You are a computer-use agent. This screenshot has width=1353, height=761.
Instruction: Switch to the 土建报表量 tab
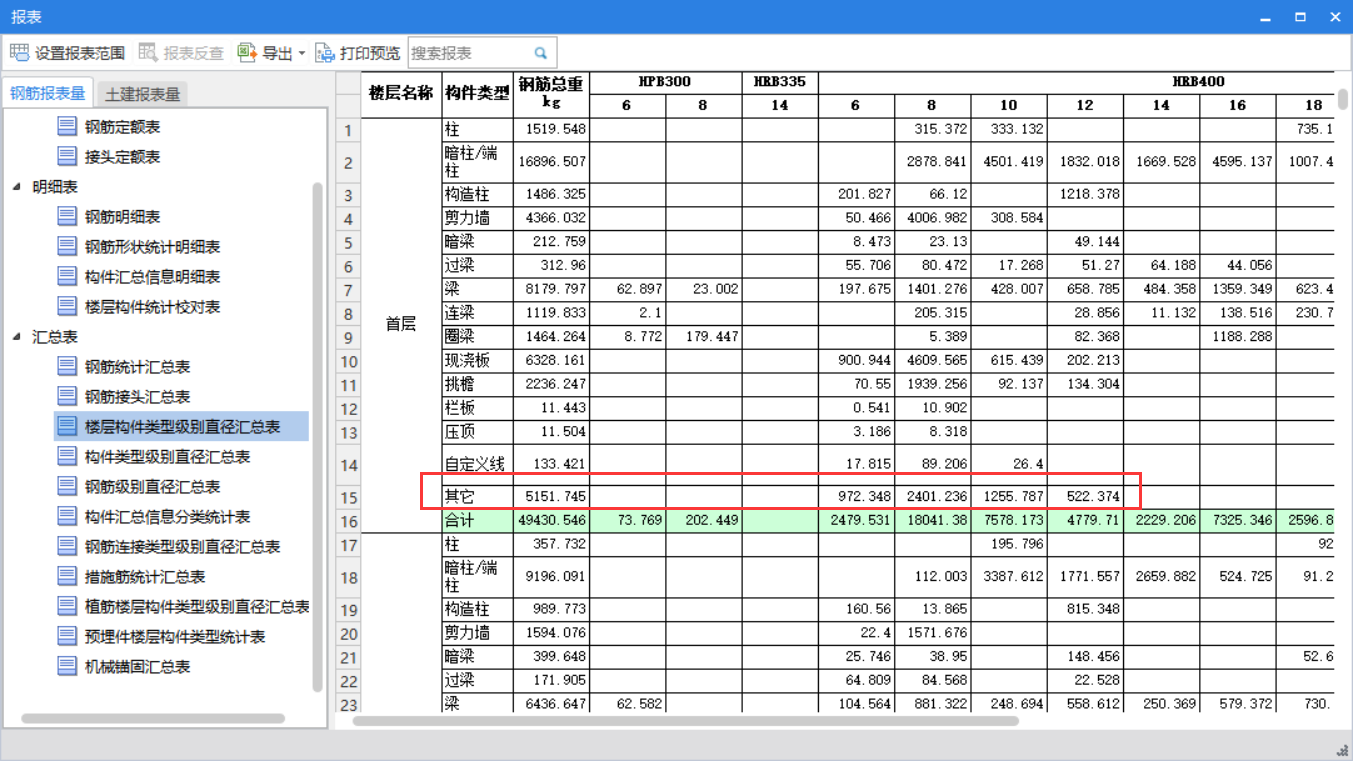pos(142,94)
